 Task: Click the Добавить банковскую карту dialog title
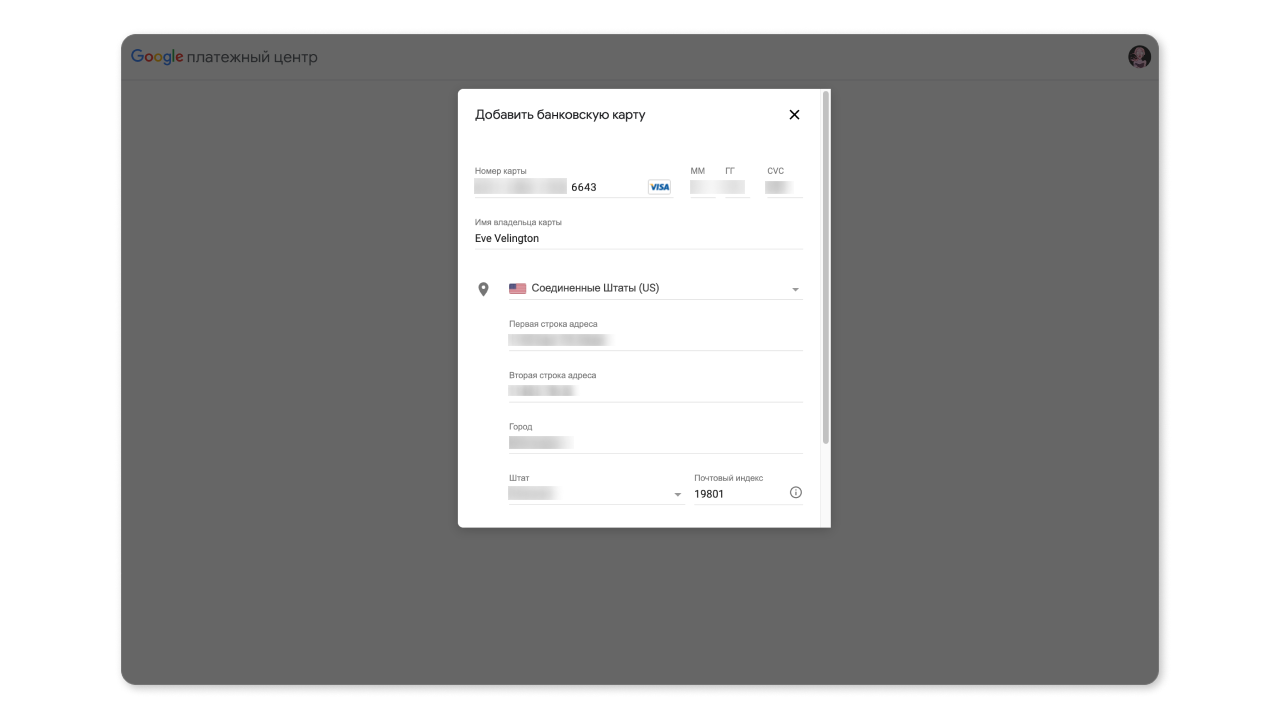click(560, 114)
